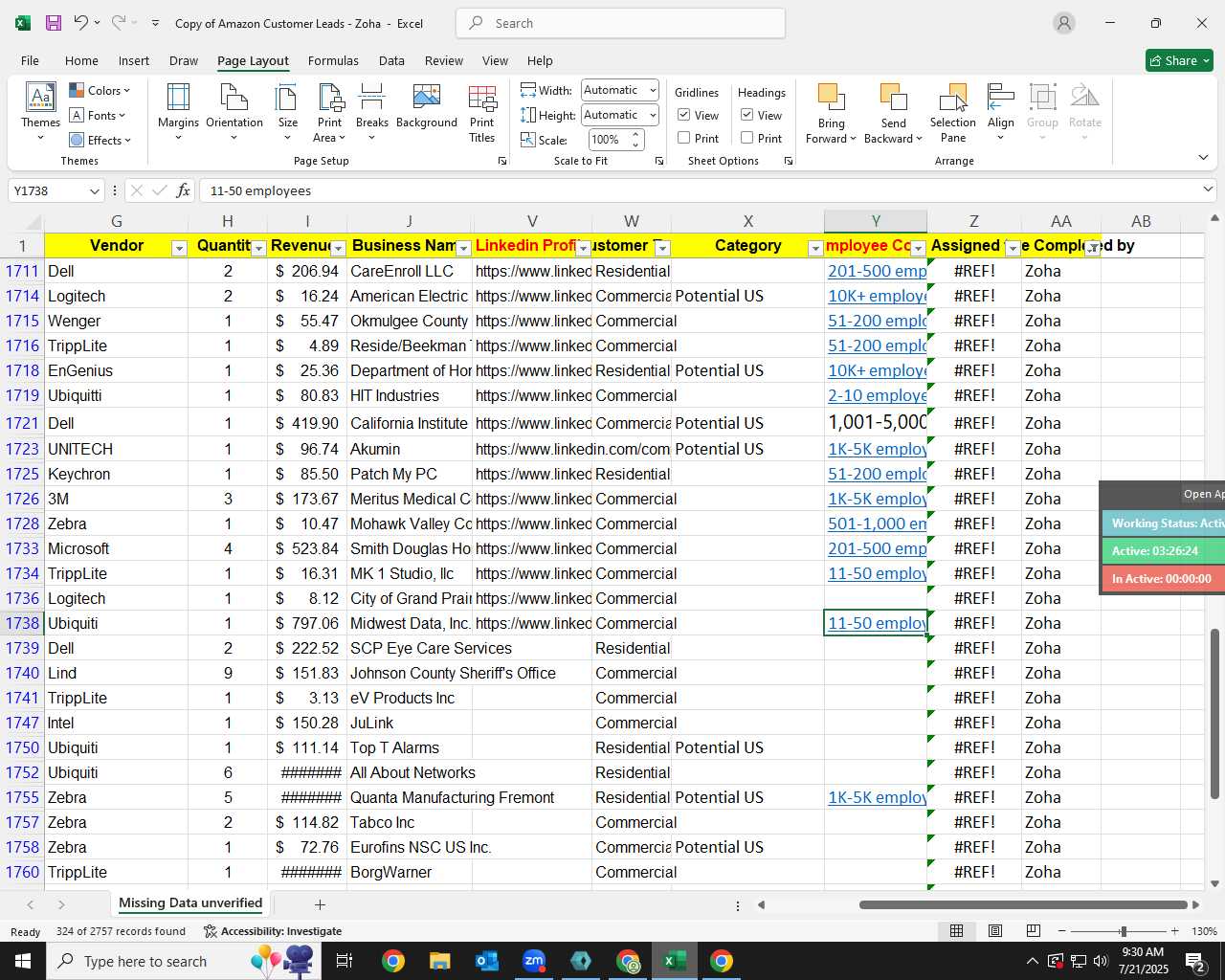Select the Missing Data unverified sheet
The height and width of the screenshot is (980, 1225).
(x=190, y=903)
